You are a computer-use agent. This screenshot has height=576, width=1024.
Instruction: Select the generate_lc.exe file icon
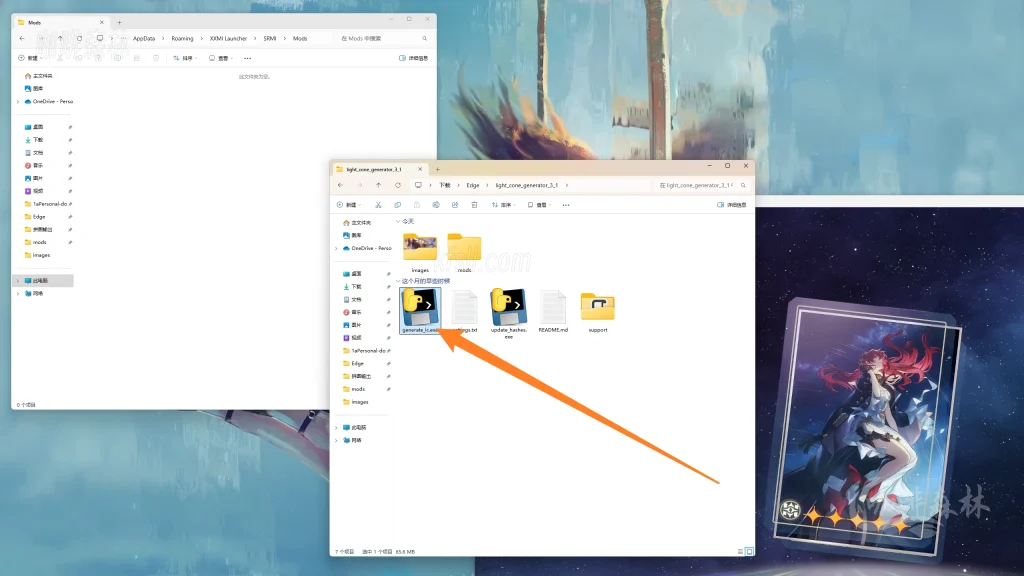click(419, 306)
